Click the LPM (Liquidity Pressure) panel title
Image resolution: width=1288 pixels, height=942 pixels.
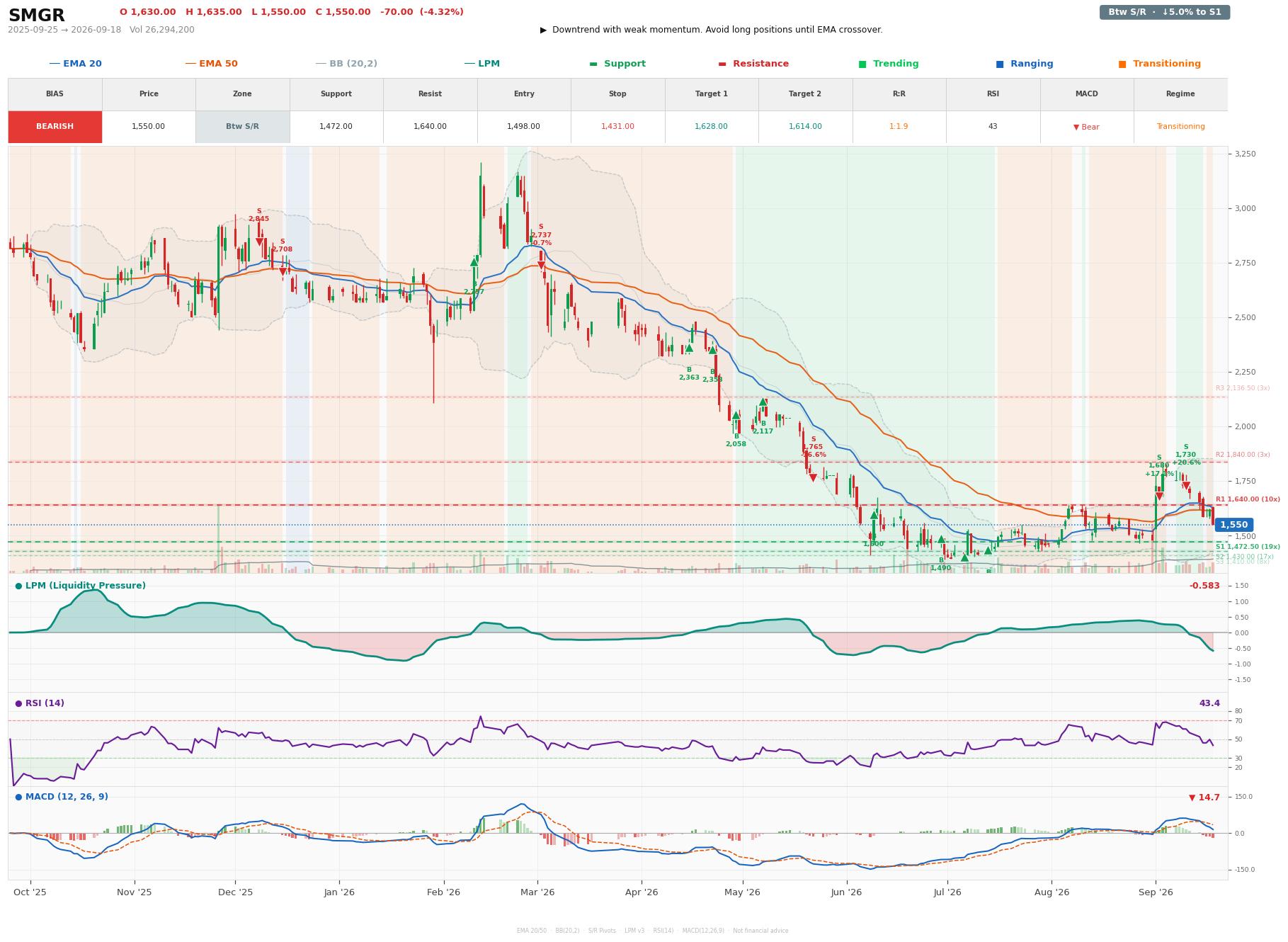click(x=86, y=586)
